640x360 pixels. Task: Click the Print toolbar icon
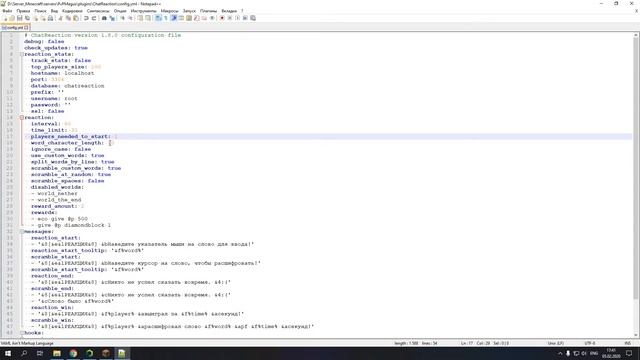[x=50, y=18]
